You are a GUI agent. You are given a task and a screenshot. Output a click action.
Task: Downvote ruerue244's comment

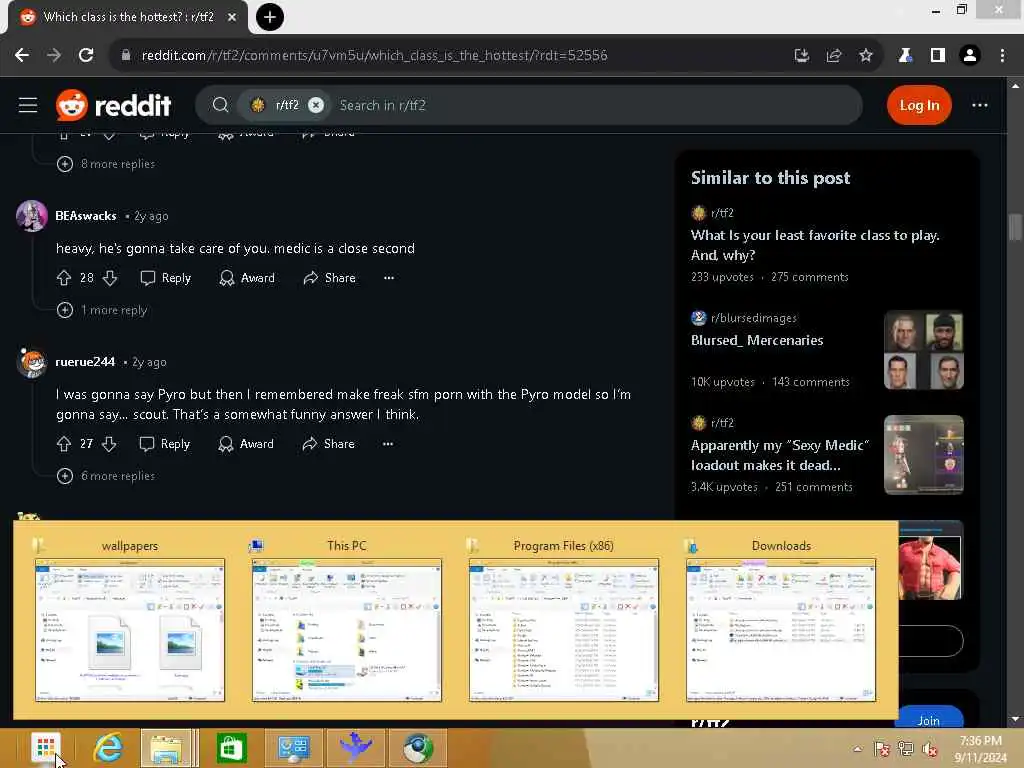(109, 444)
